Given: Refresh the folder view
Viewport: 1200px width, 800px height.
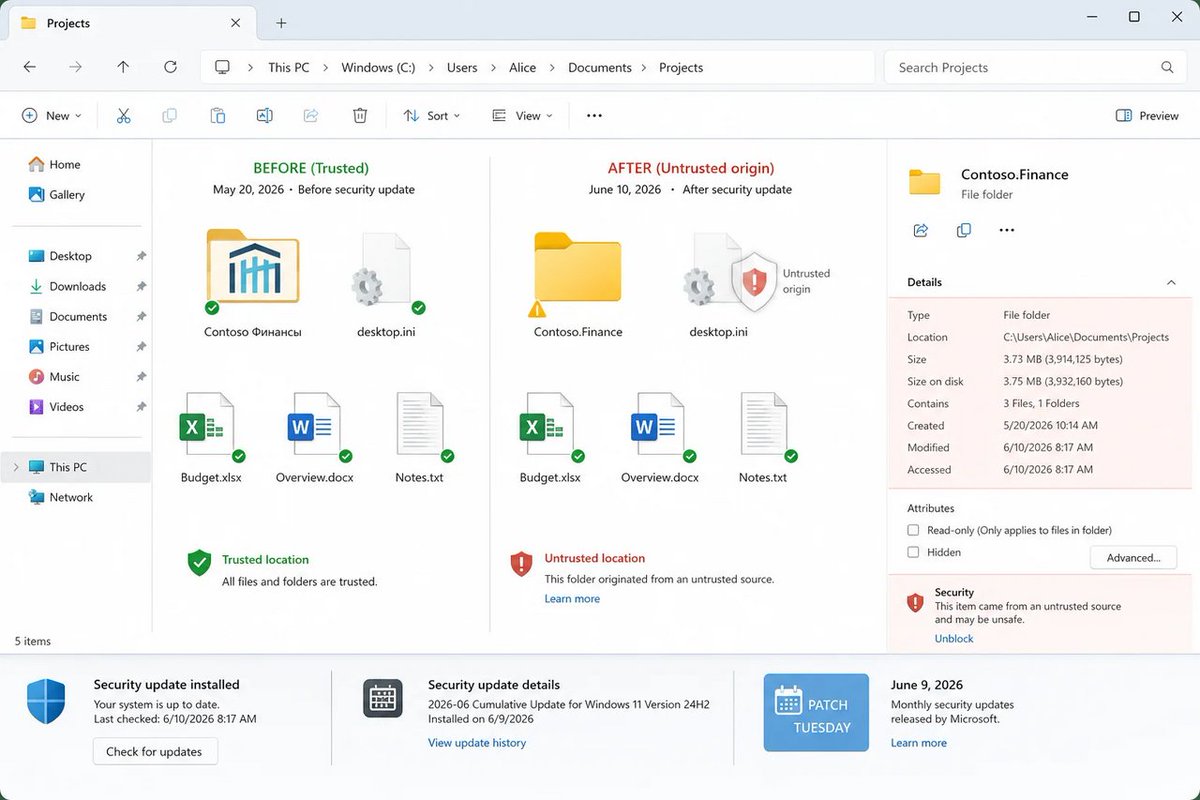Looking at the screenshot, I should (x=170, y=67).
